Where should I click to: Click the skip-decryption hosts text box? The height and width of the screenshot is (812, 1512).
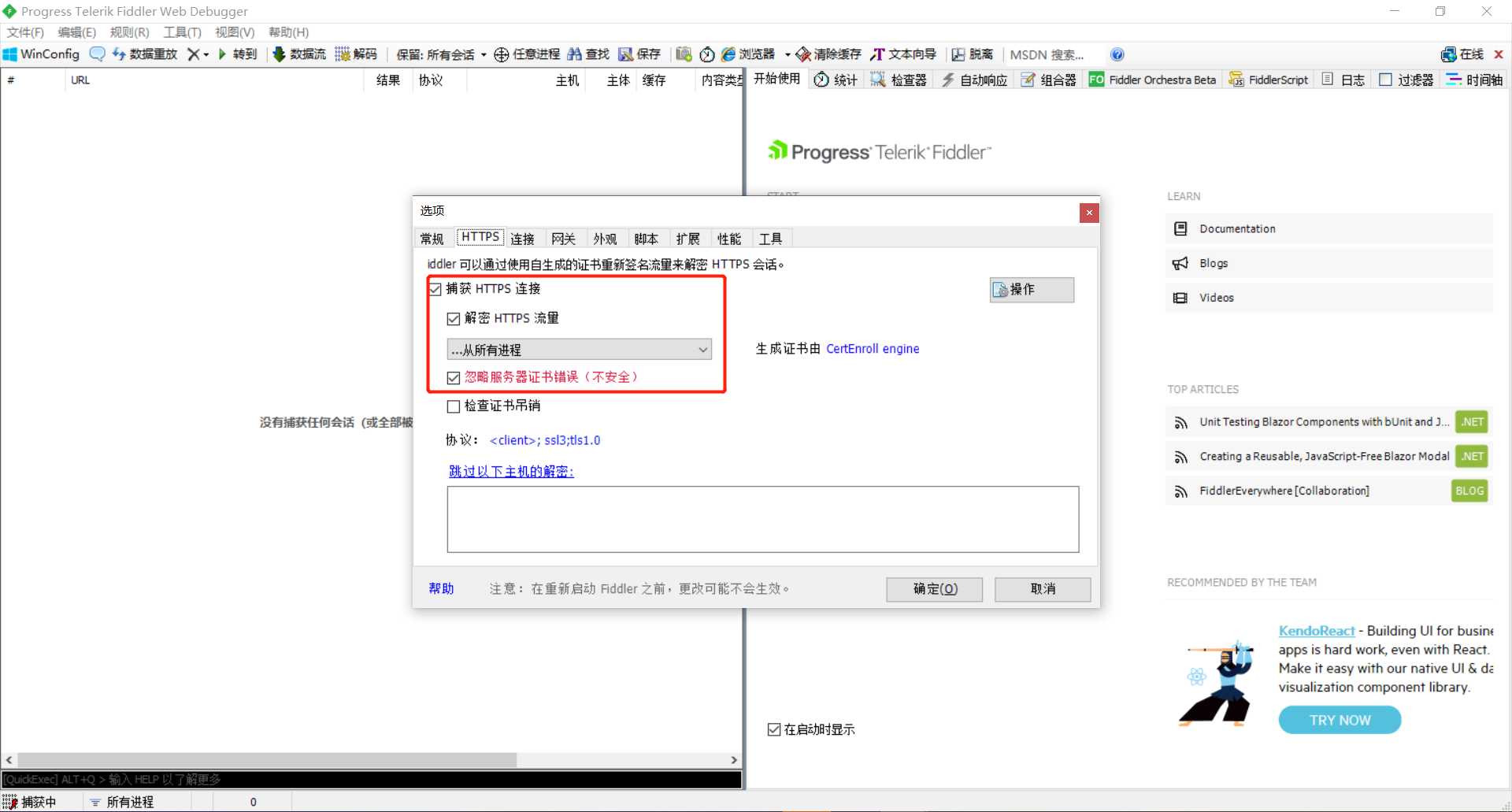click(763, 519)
